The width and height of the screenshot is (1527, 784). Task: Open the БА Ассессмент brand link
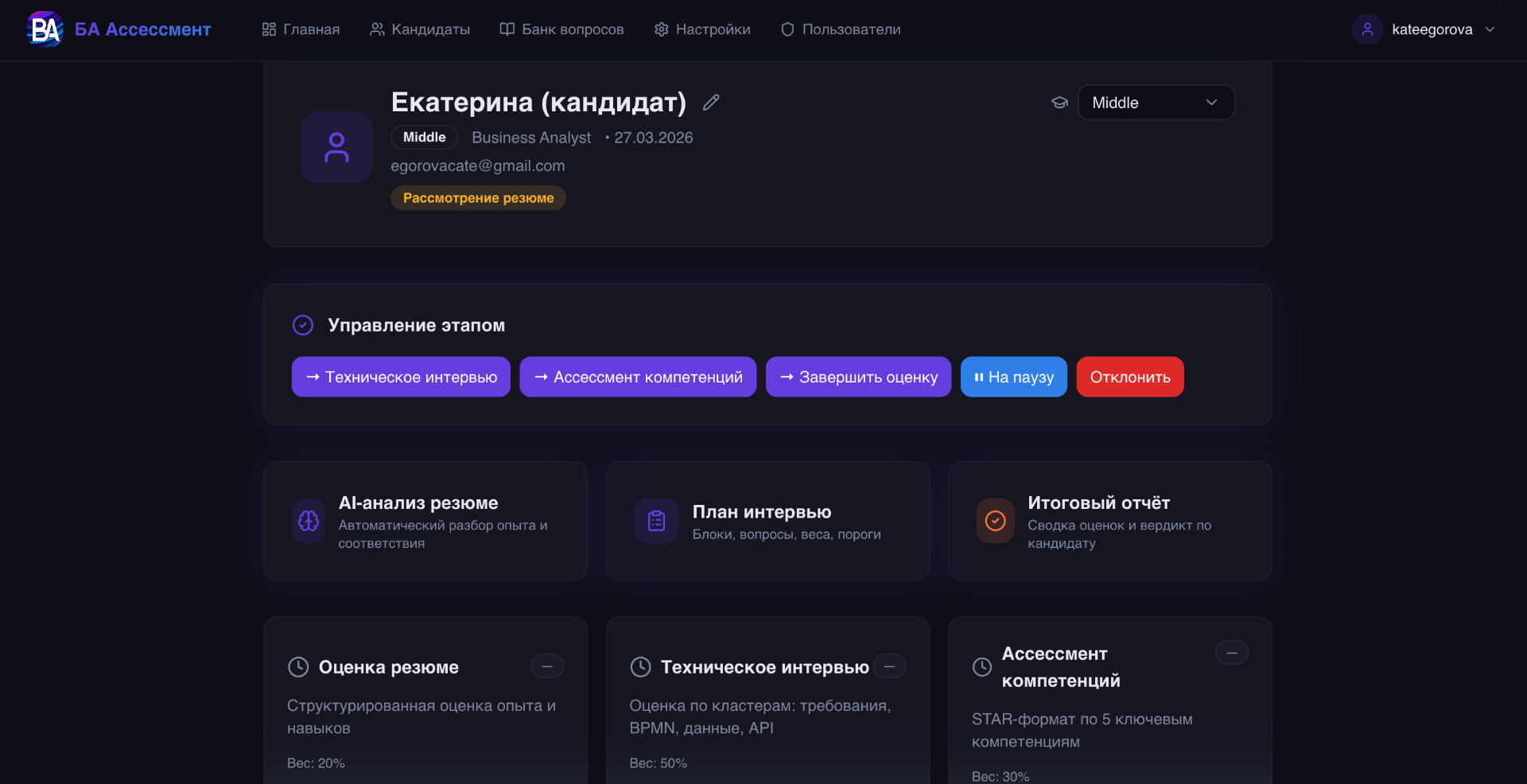(x=142, y=29)
